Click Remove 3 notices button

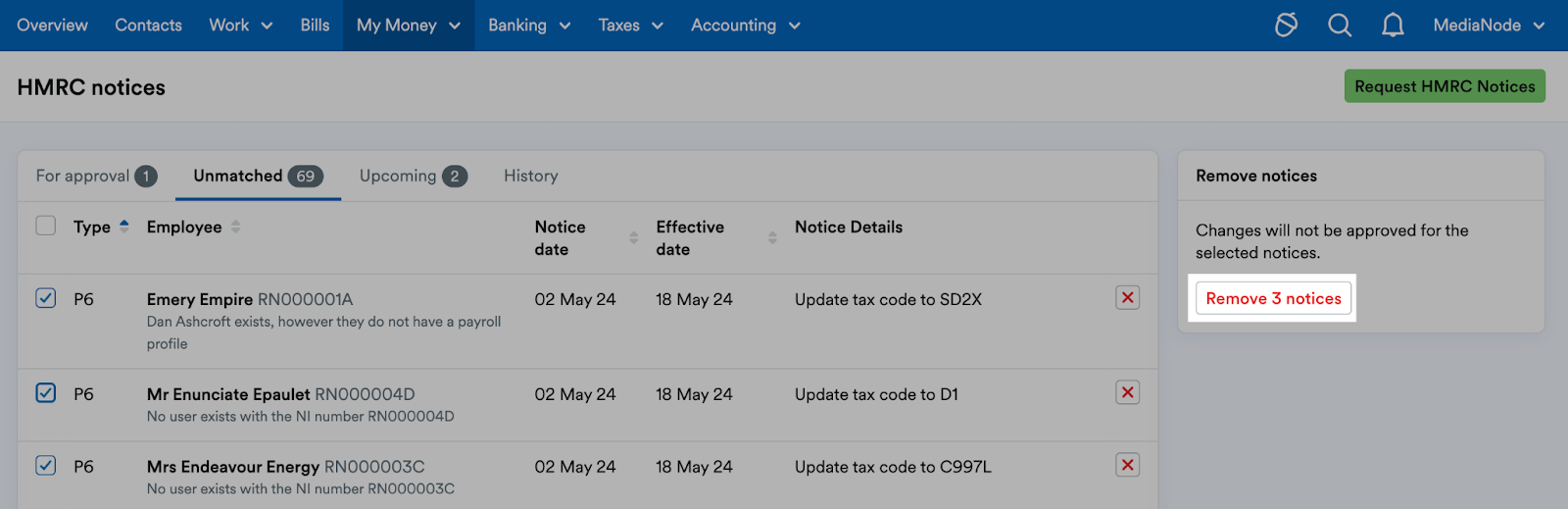(1273, 298)
